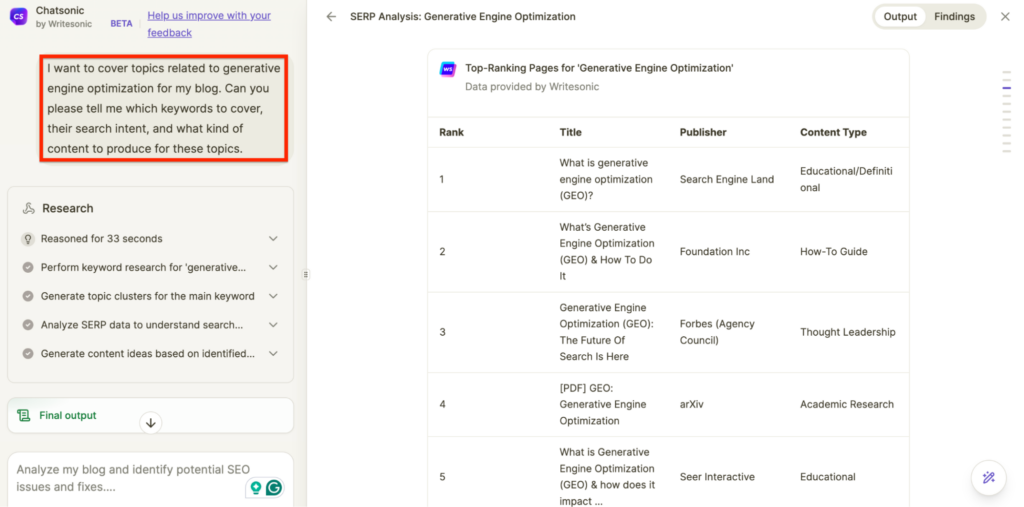Screen dimensions: 1024x507
Task: Click the lightbulb icon beside Reasoned for 33 seconds
Action: [x=27, y=238]
